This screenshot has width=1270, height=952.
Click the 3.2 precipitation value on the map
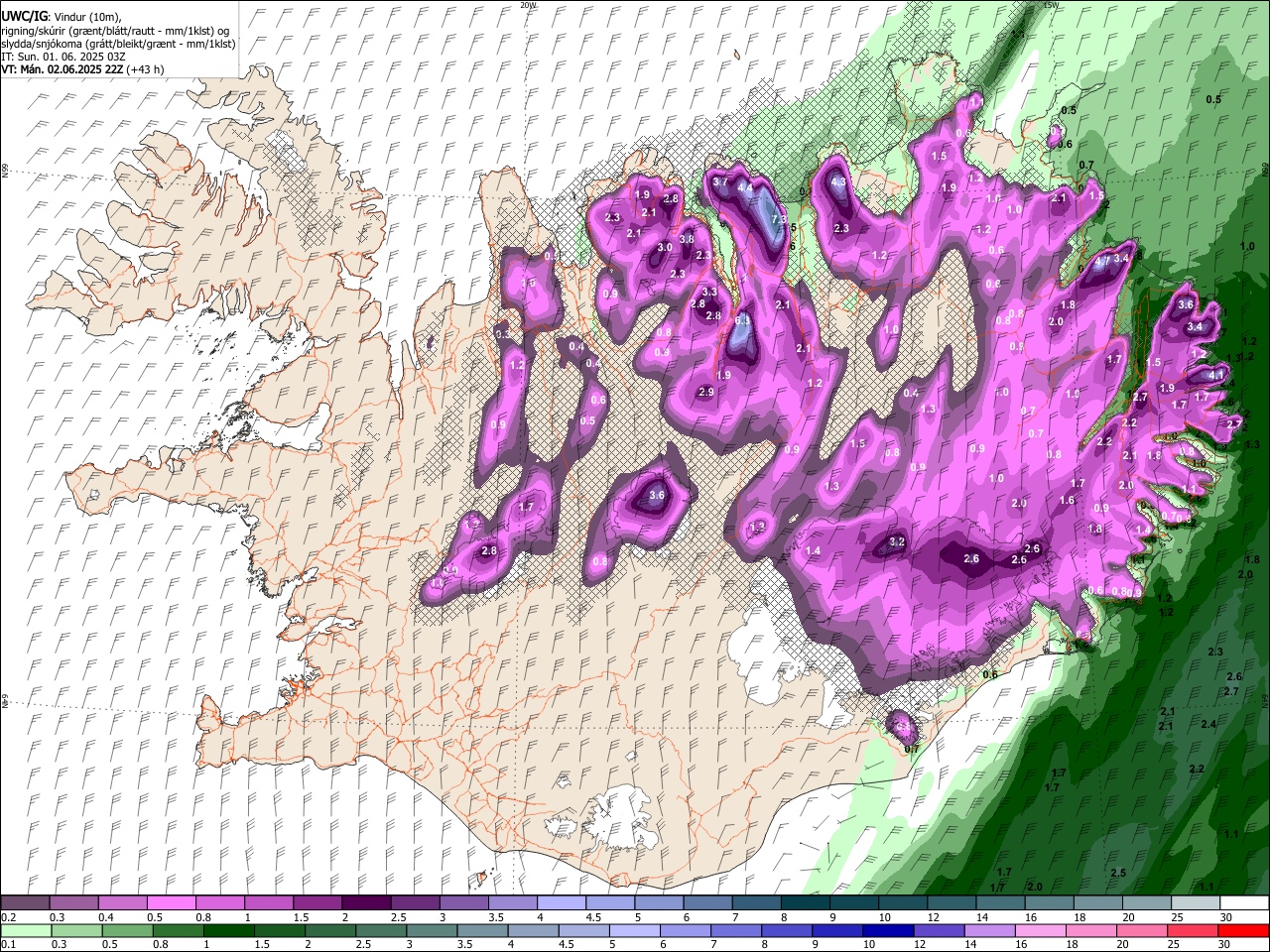tap(897, 541)
